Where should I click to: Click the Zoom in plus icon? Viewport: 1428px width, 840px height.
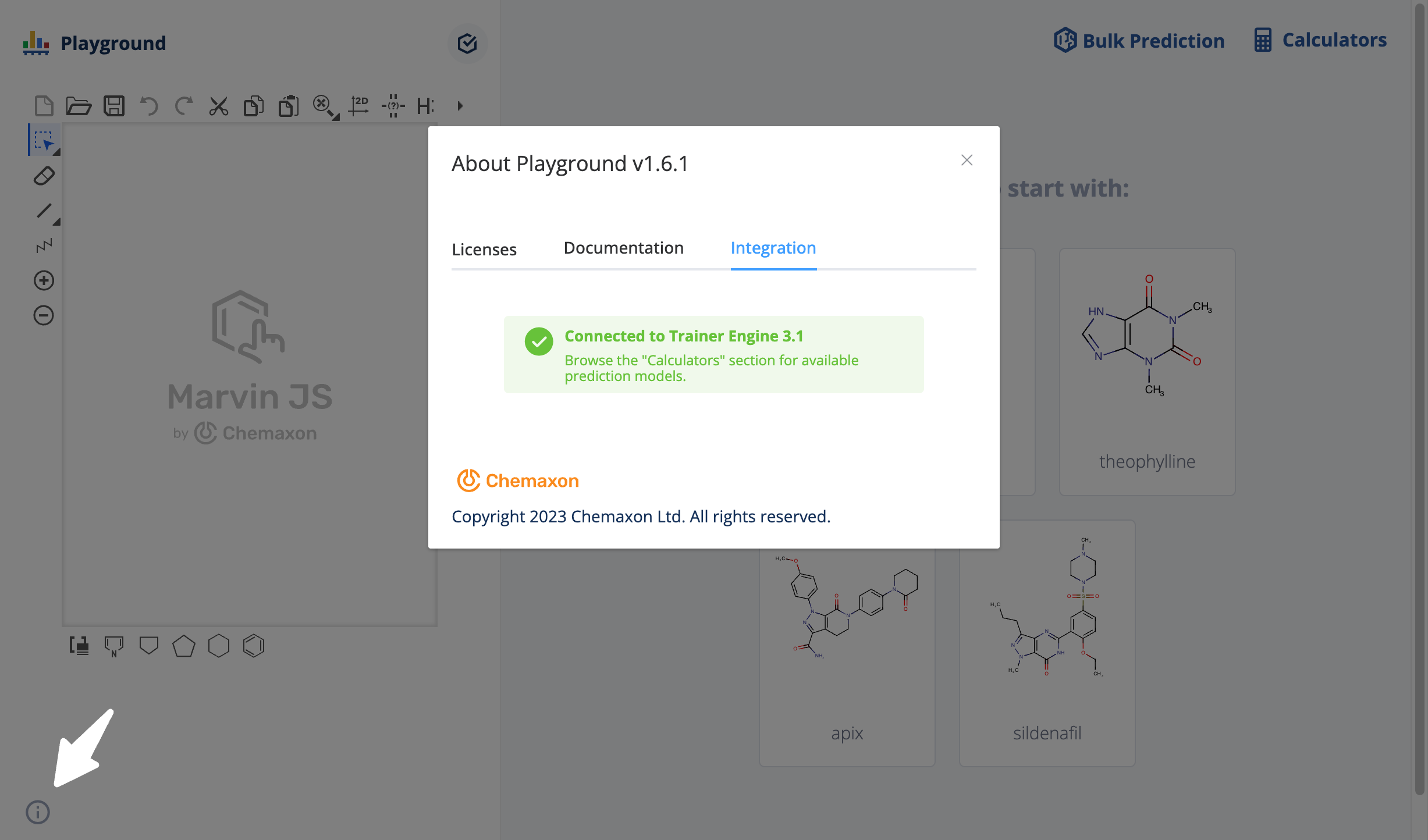tap(44, 280)
